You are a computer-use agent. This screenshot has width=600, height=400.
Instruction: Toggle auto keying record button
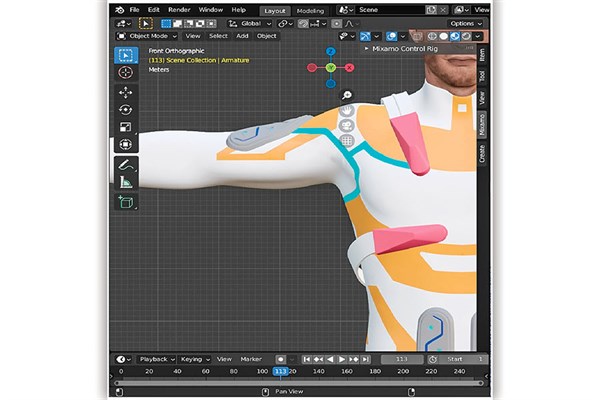point(281,358)
